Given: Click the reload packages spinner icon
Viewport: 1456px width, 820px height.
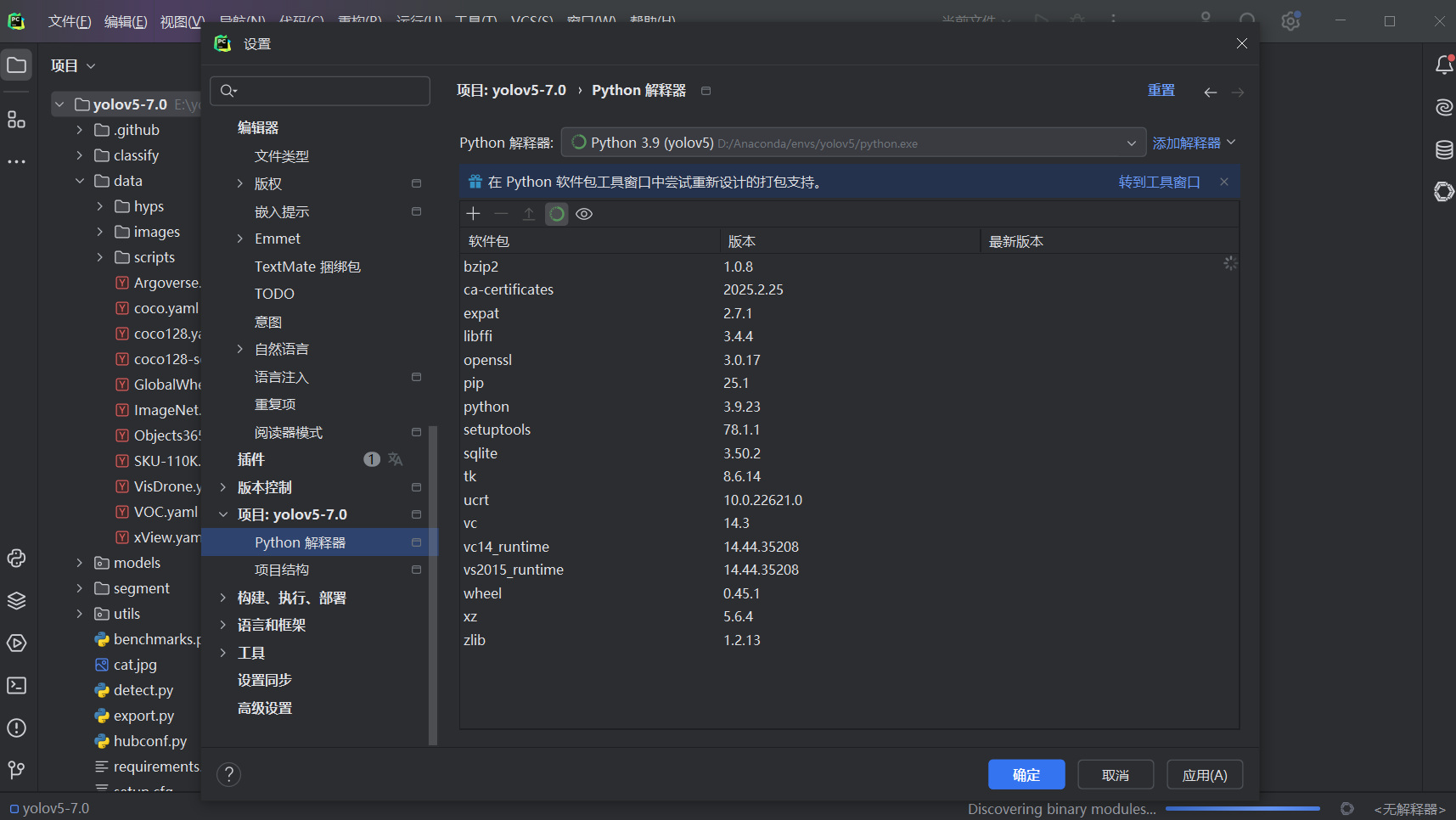Looking at the screenshot, I should pyautogui.click(x=557, y=214).
